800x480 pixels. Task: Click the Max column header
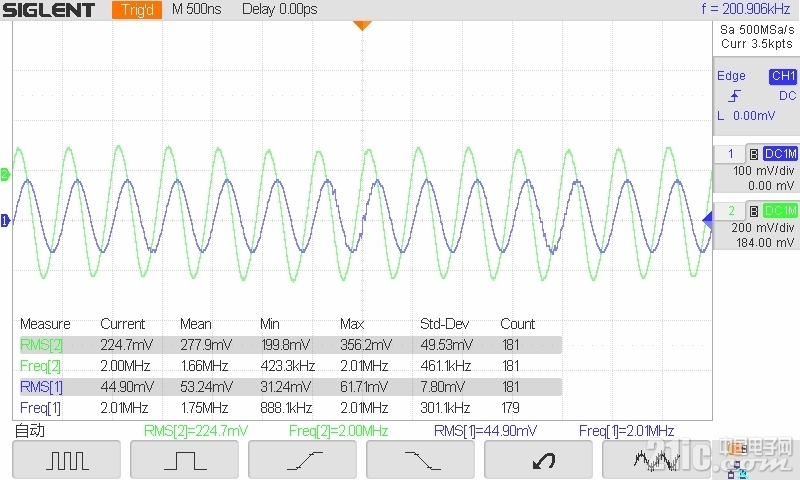point(352,324)
